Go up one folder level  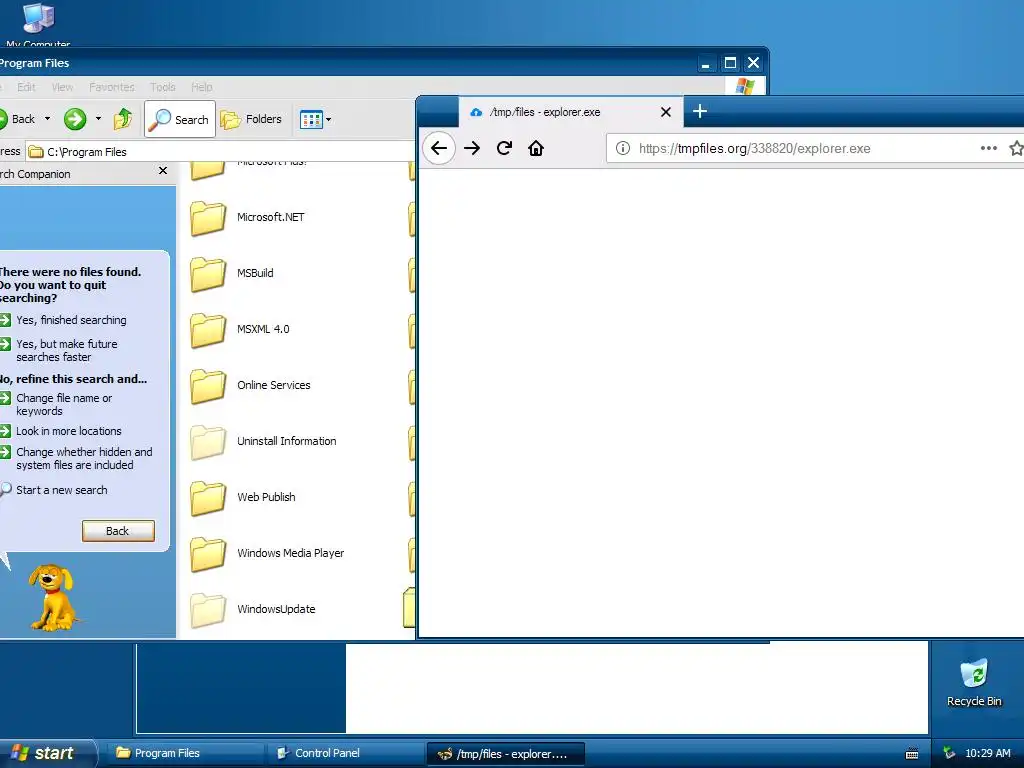123,119
